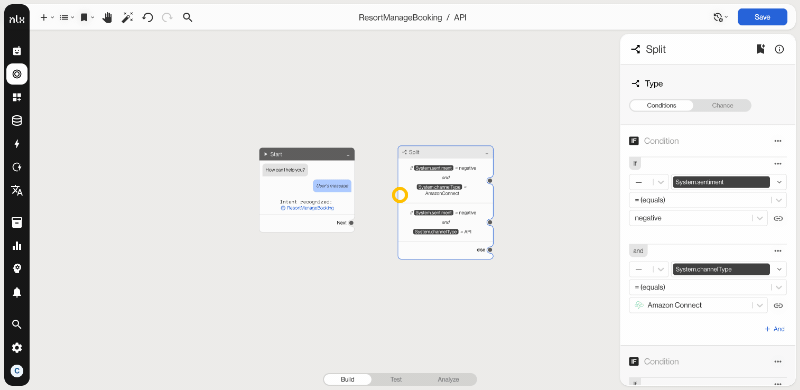Open the head lightbulb icon in sidebar
Screen dimensions: 800x390
point(17,269)
